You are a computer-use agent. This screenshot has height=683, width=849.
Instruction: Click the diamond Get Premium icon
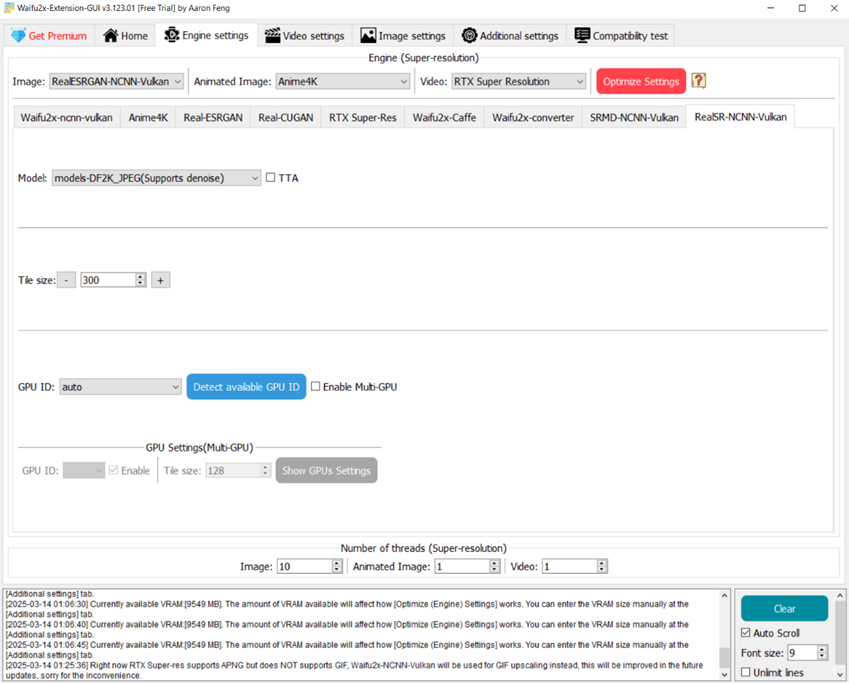[18, 36]
